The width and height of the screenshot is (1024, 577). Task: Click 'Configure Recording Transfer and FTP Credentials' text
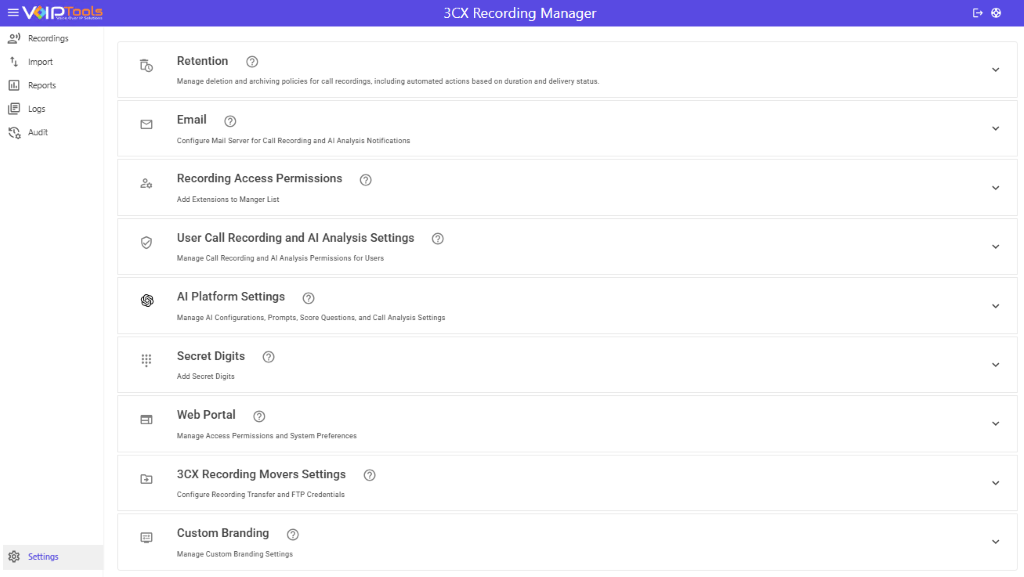[261, 495]
